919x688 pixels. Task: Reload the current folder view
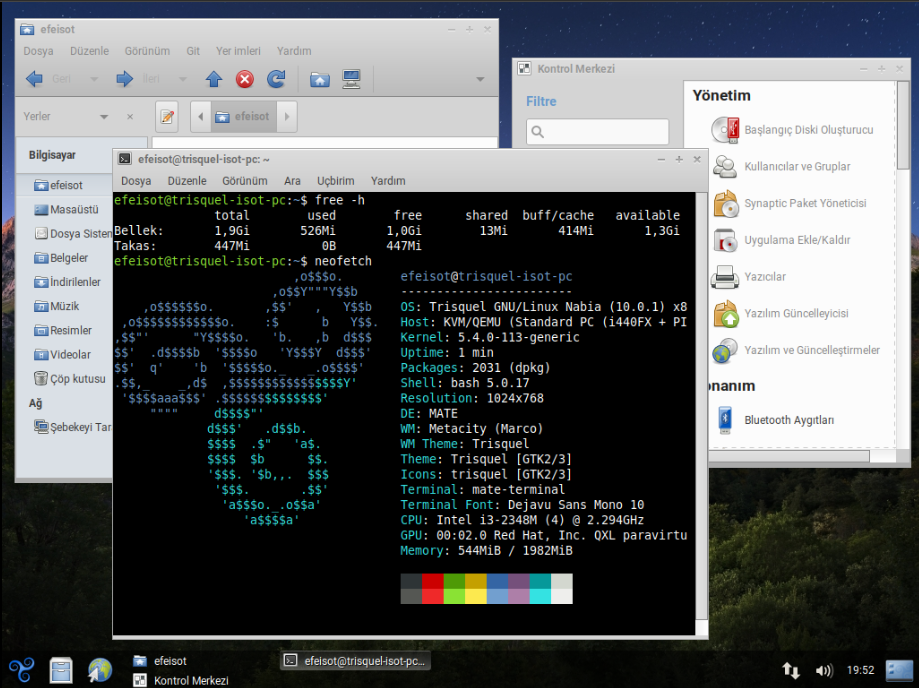(276, 79)
